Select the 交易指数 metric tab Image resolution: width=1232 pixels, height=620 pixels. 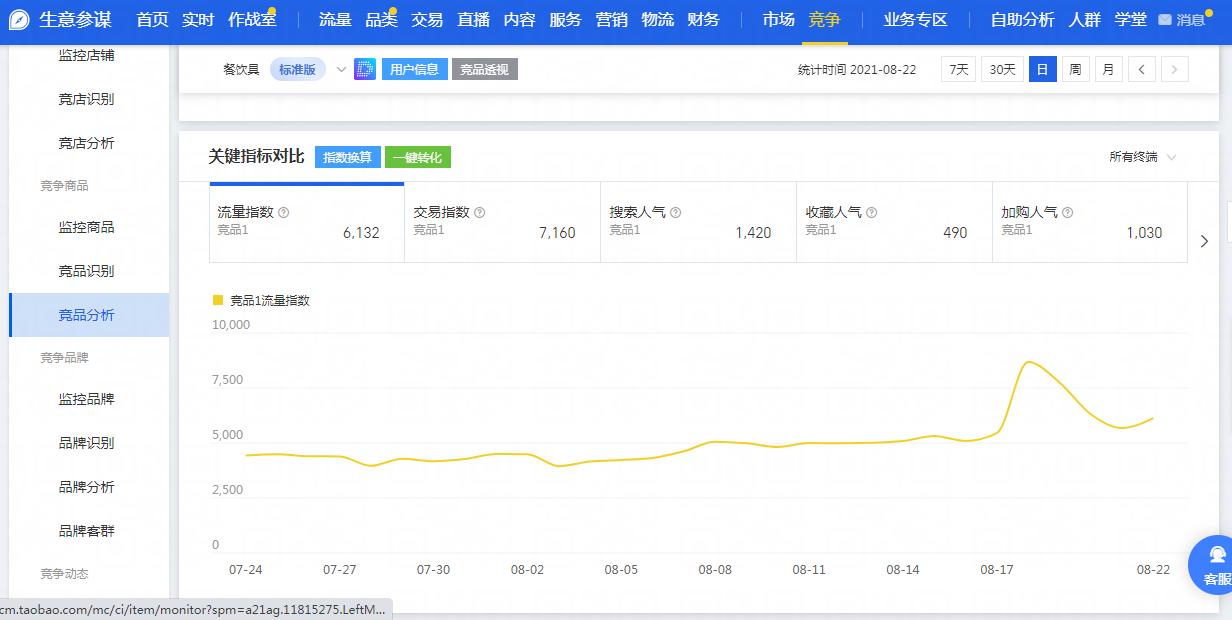(x=499, y=222)
